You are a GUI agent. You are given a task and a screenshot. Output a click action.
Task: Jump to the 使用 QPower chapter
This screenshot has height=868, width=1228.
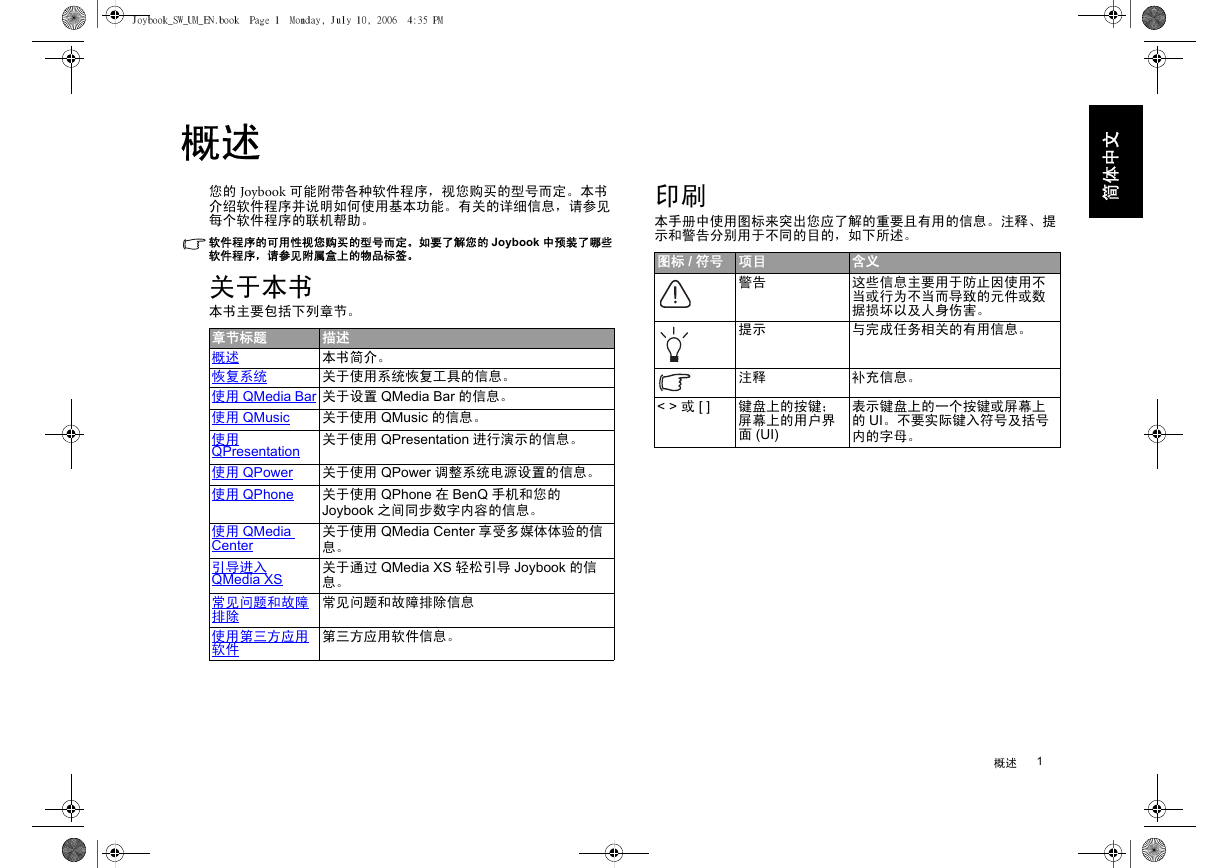click(x=252, y=473)
